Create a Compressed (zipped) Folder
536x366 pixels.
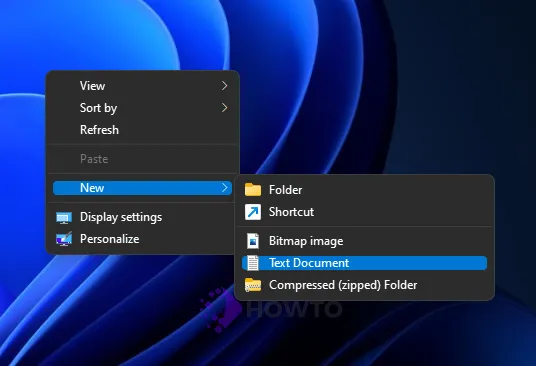click(364, 285)
